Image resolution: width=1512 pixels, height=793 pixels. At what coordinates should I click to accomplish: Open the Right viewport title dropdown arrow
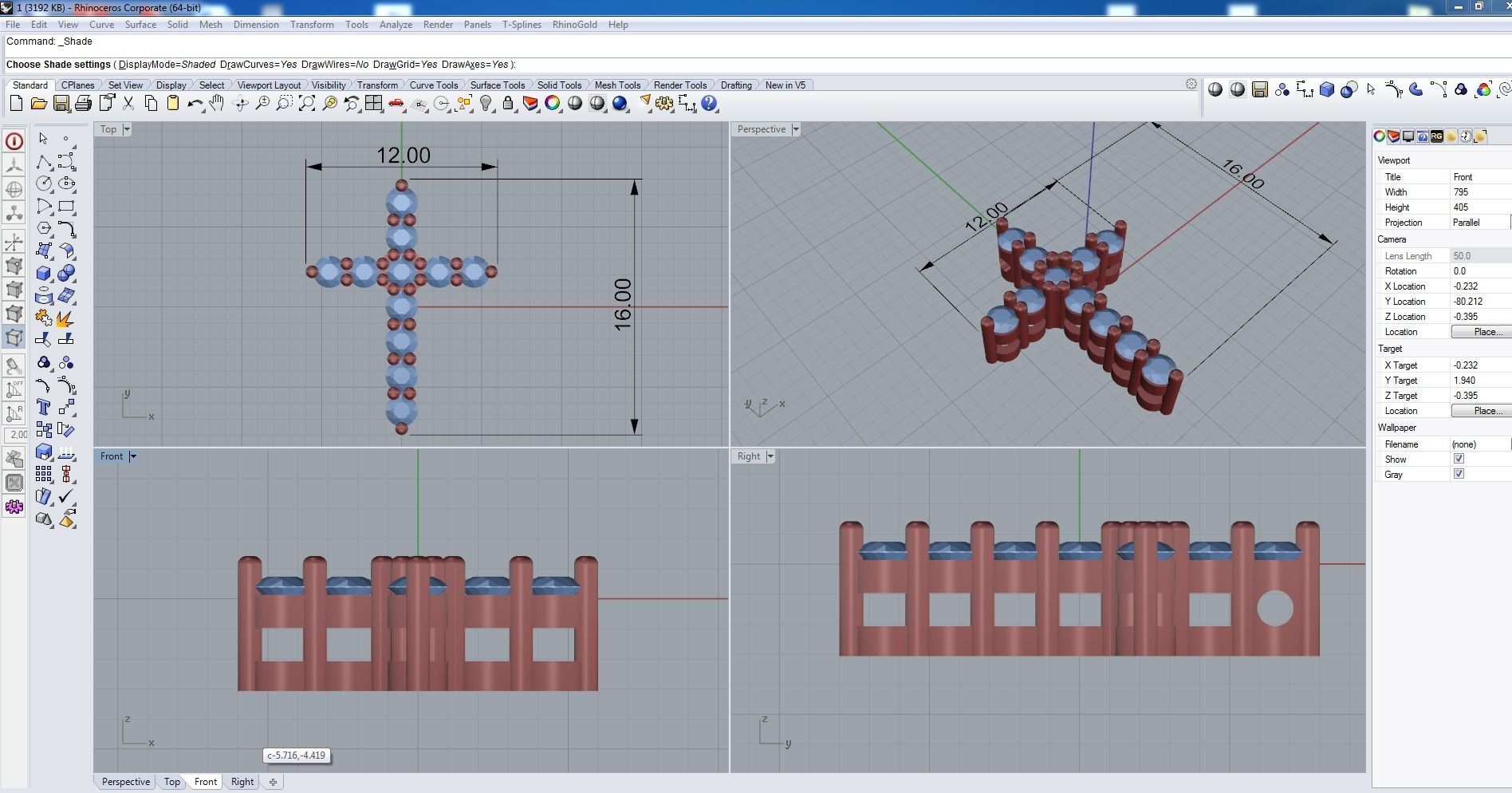[770, 456]
